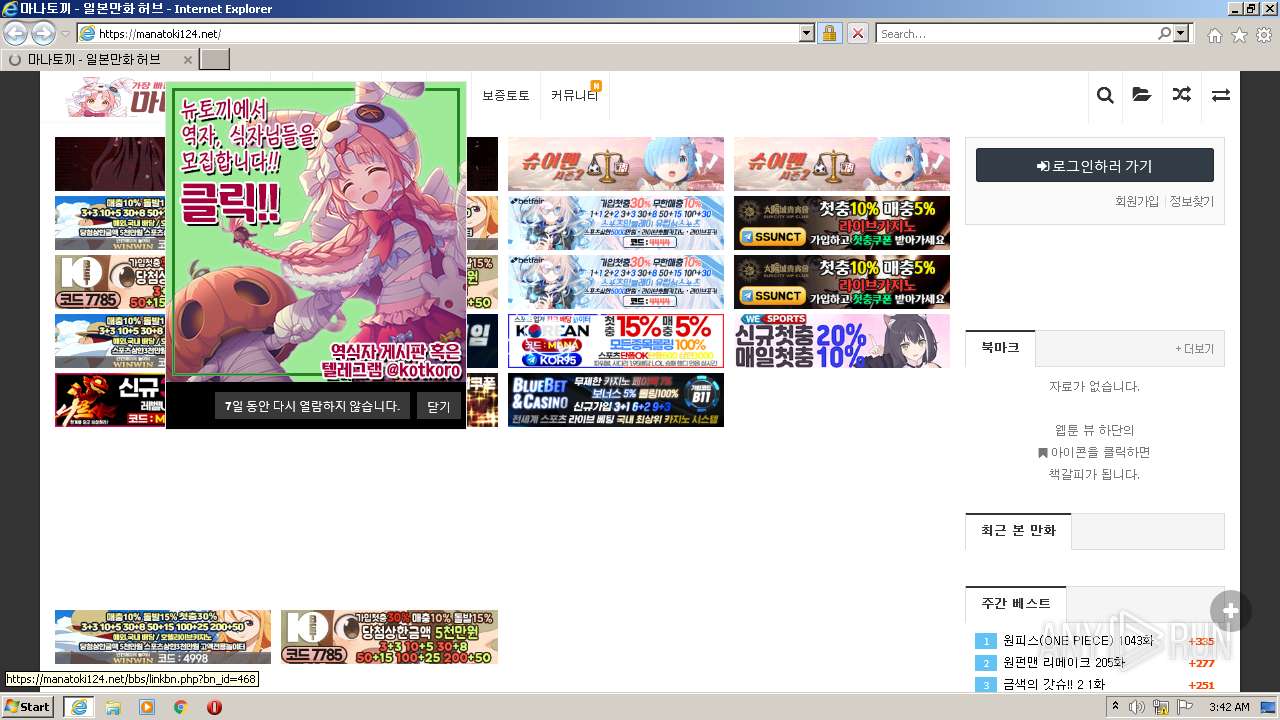Select the 마나토끼 browser tab

click(x=99, y=59)
